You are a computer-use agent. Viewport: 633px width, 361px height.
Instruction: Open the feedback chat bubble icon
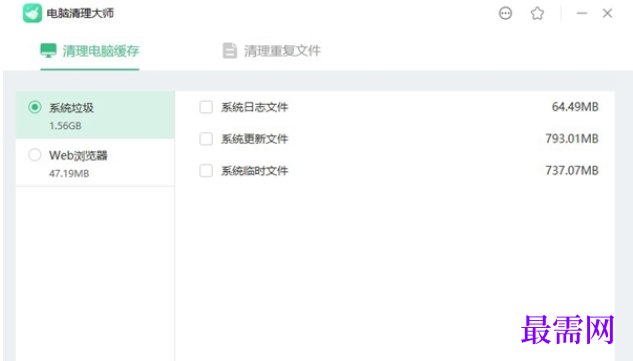[505, 13]
